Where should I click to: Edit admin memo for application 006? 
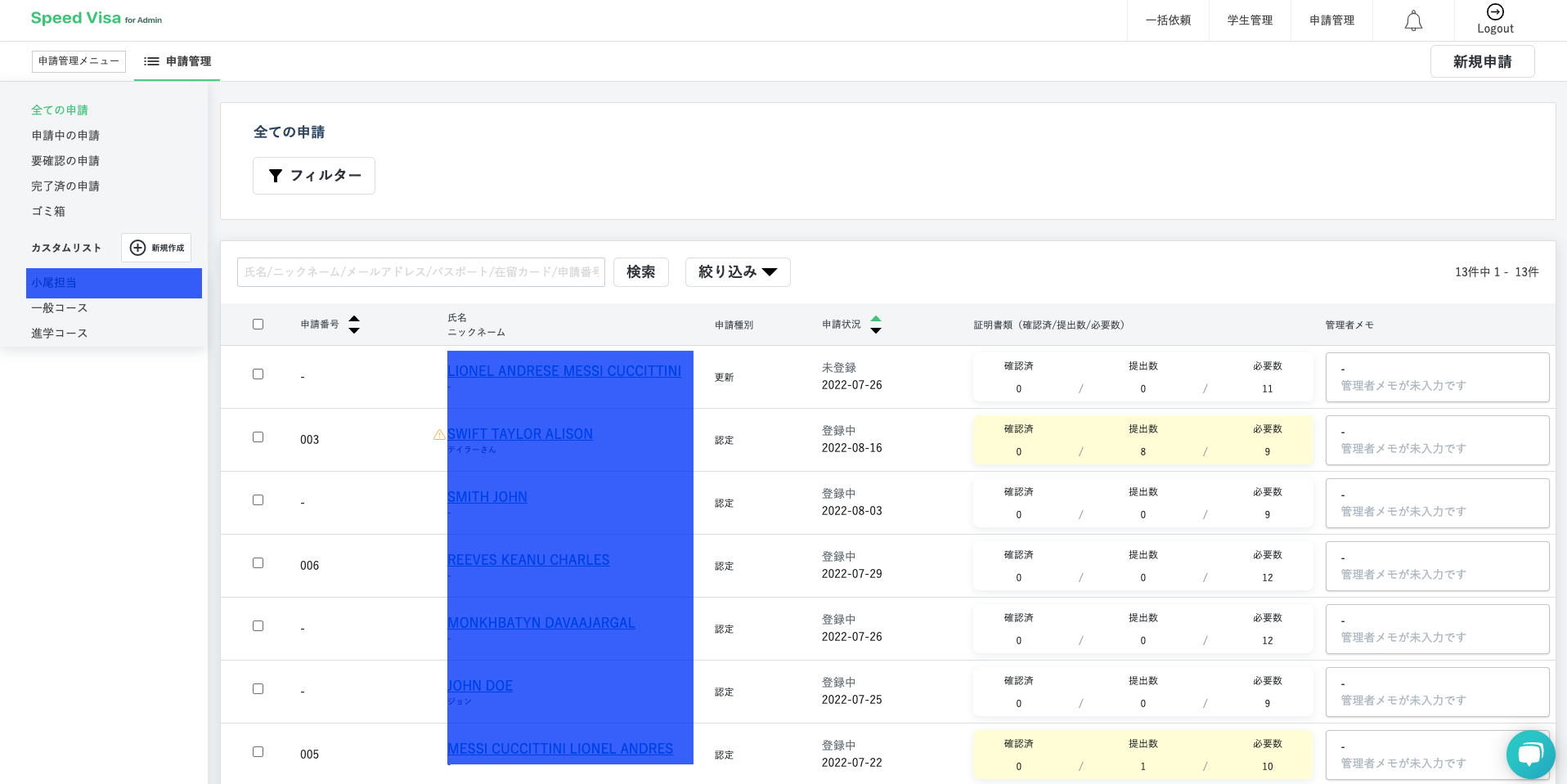click(1437, 567)
